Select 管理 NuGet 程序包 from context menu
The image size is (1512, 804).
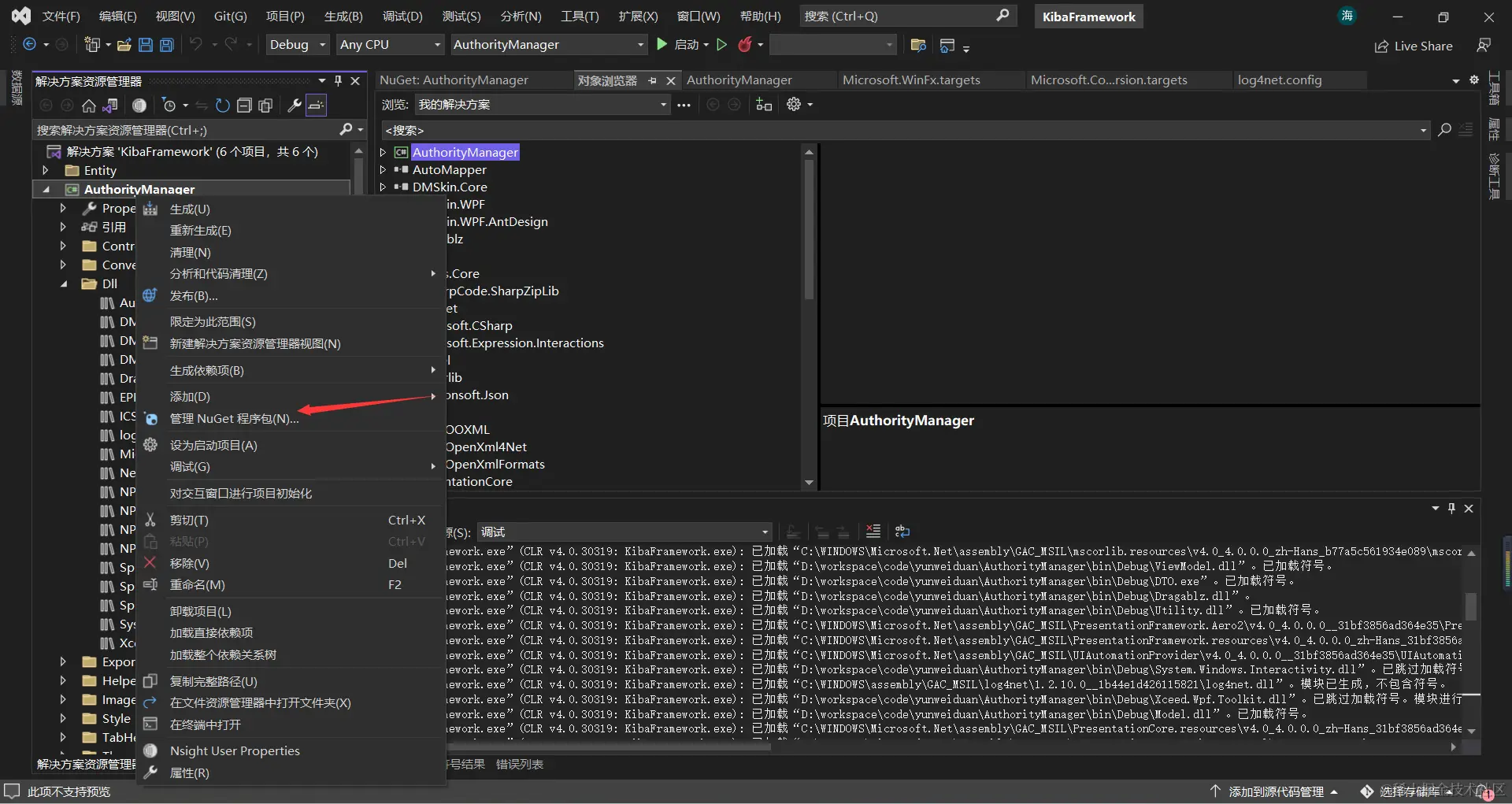tap(234, 419)
